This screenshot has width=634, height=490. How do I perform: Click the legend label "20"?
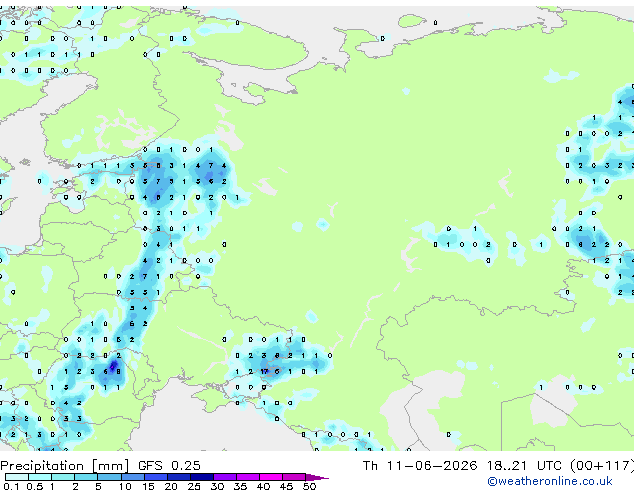point(171,486)
